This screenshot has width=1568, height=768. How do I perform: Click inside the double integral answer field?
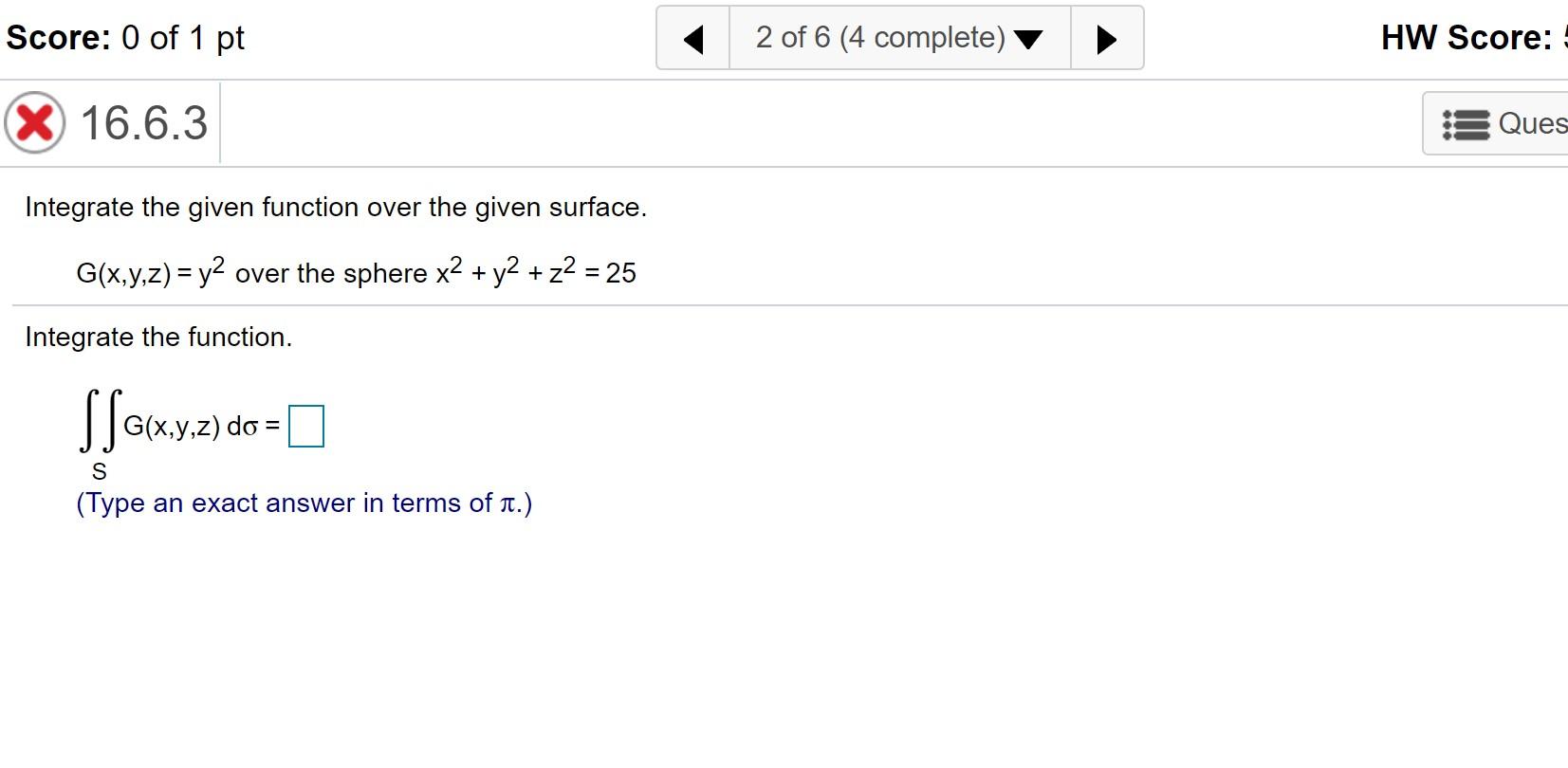coord(306,426)
